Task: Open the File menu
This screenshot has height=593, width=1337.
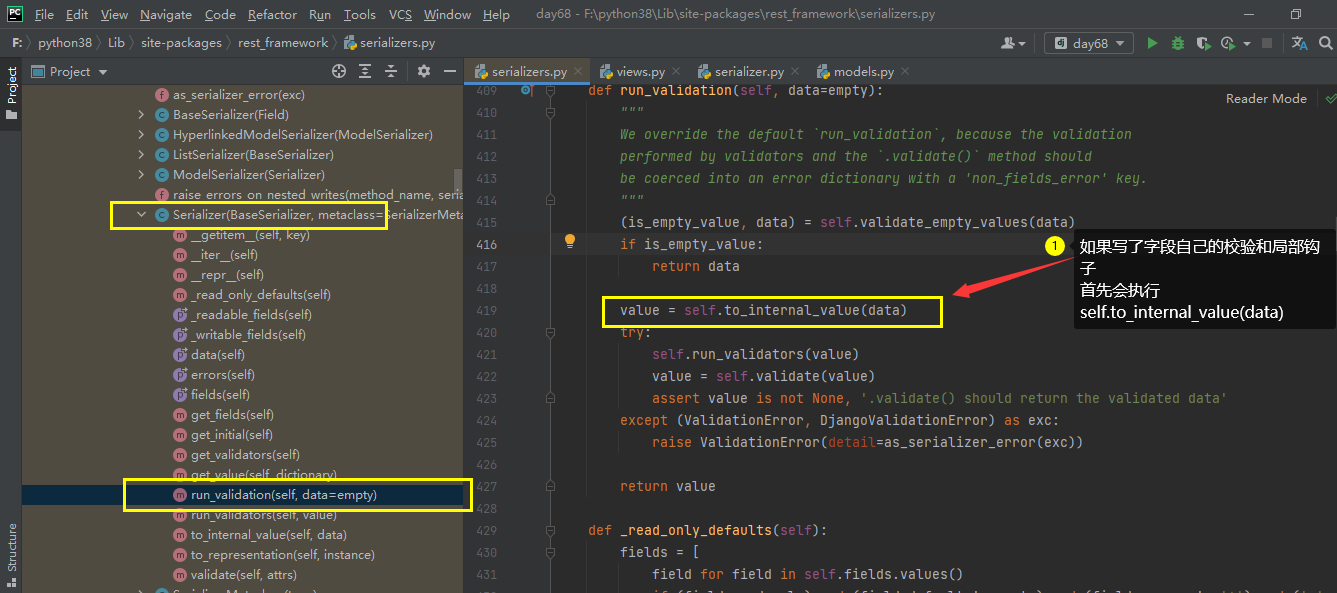Action: [44, 14]
